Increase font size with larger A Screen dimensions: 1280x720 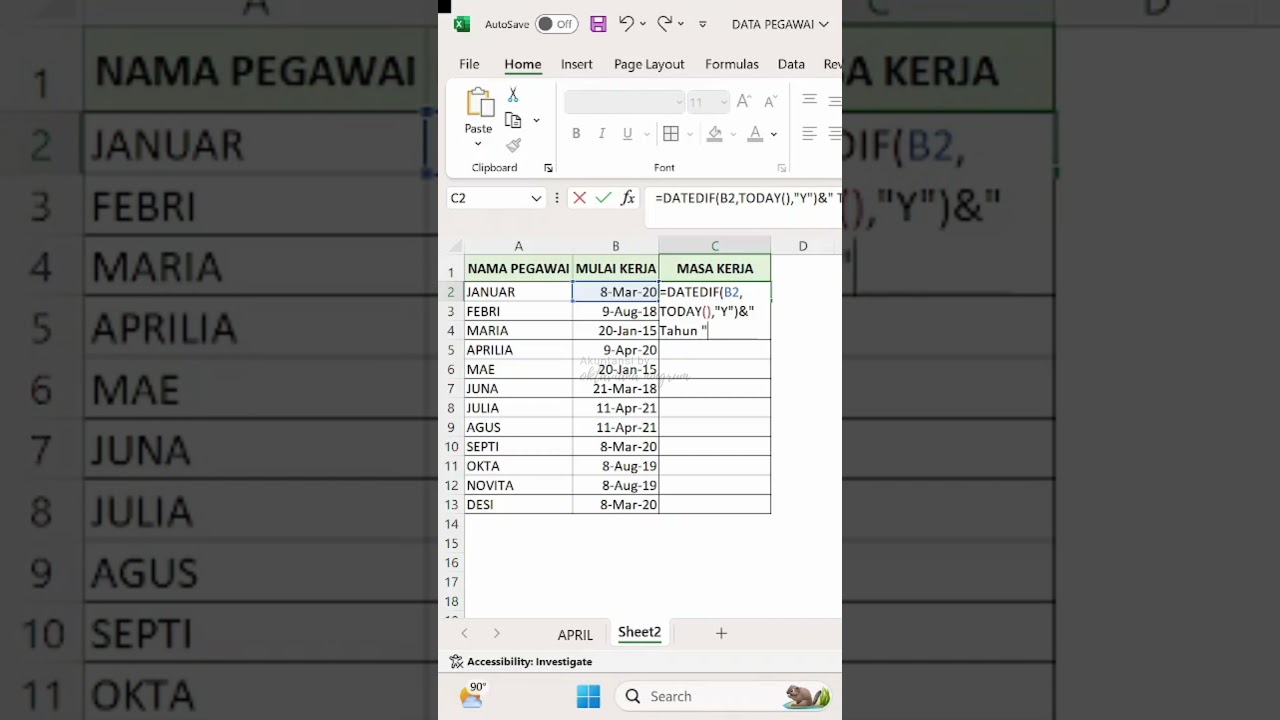pos(743,102)
